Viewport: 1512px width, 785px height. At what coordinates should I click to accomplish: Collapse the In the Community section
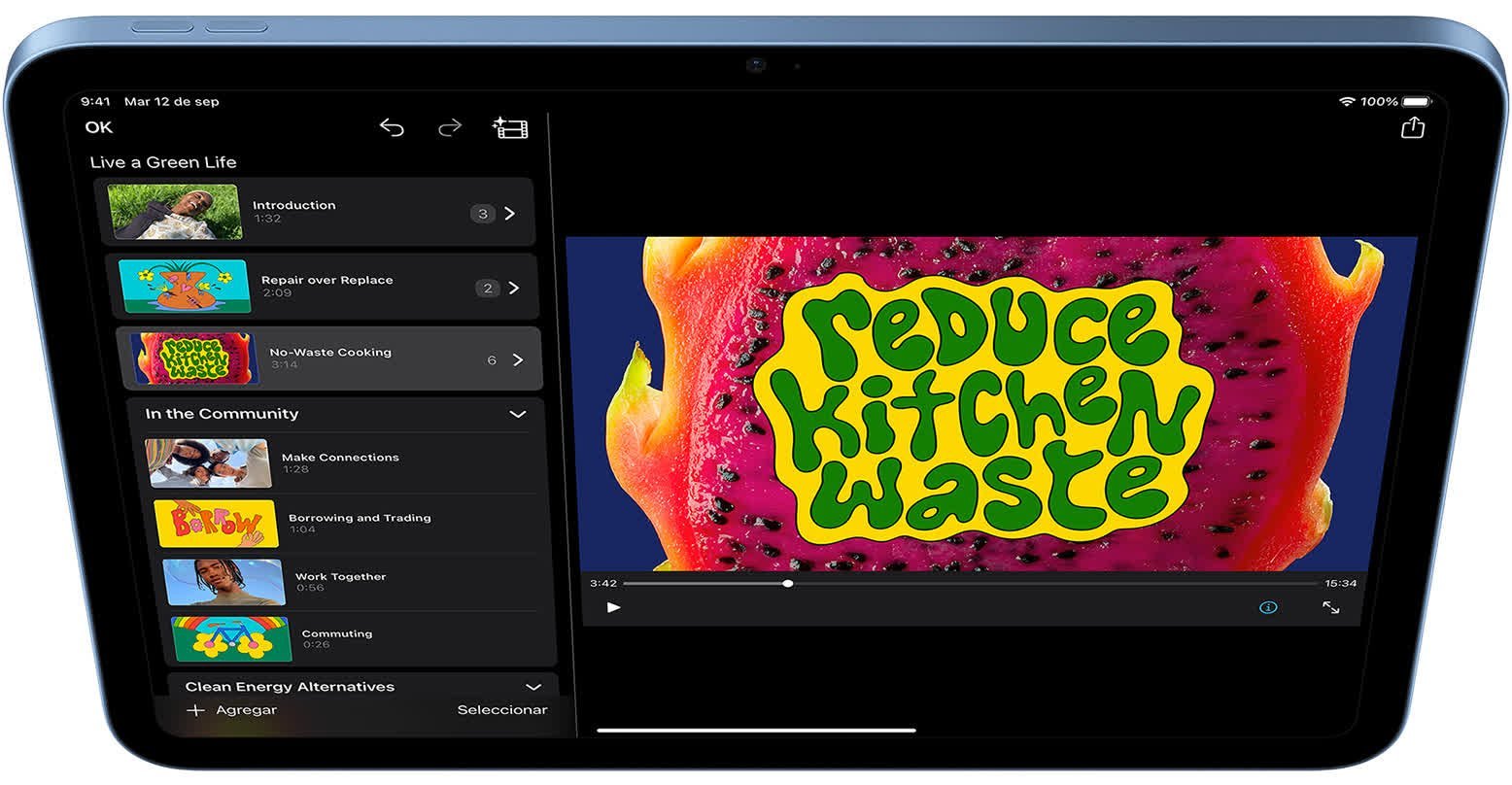pyautogui.click(x=518, y=414)
